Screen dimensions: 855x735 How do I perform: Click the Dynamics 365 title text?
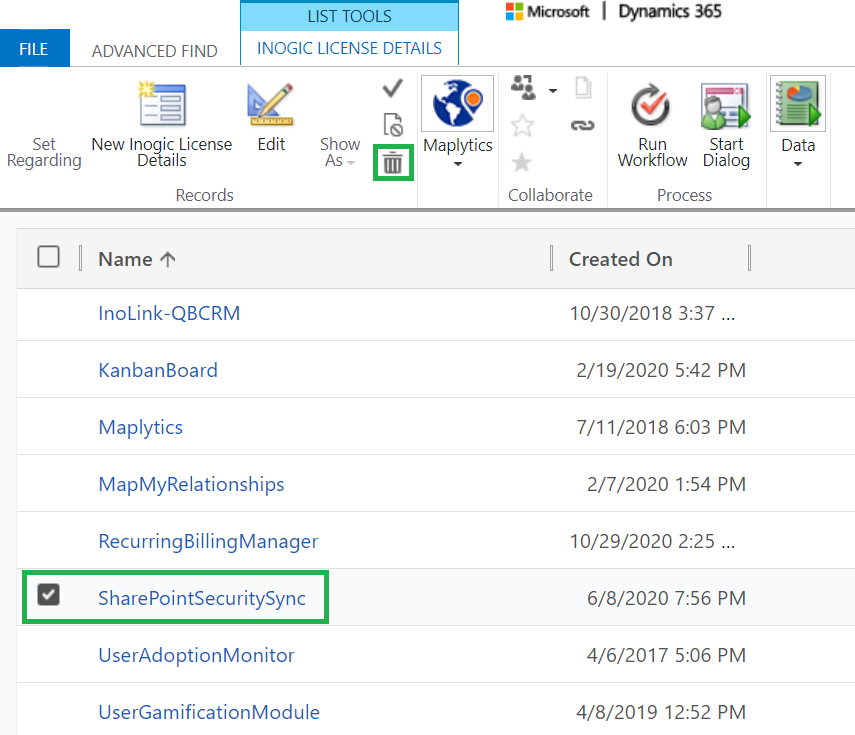(x=670, y=11)
